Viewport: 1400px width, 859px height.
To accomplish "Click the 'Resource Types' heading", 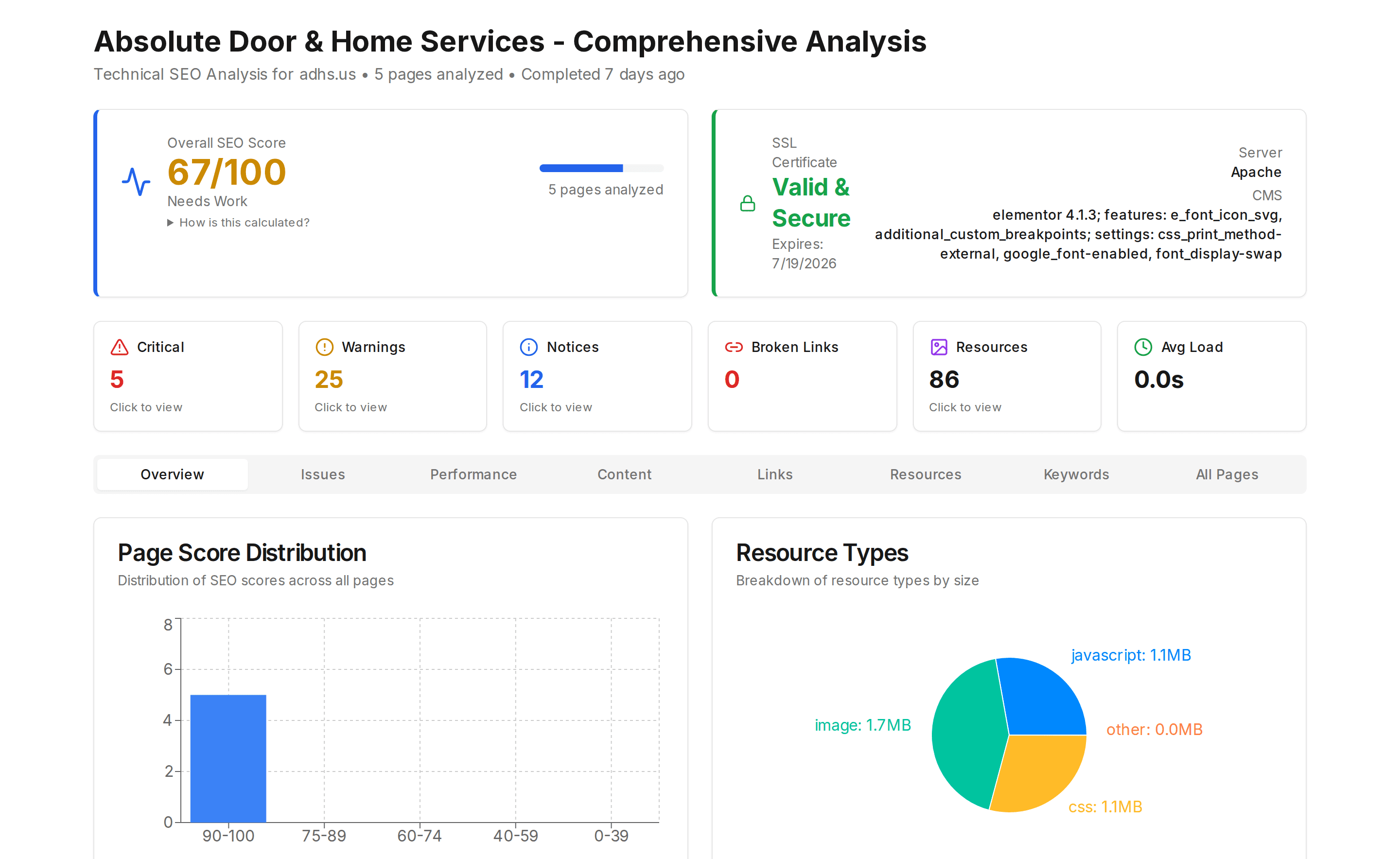I will [822, 553].
